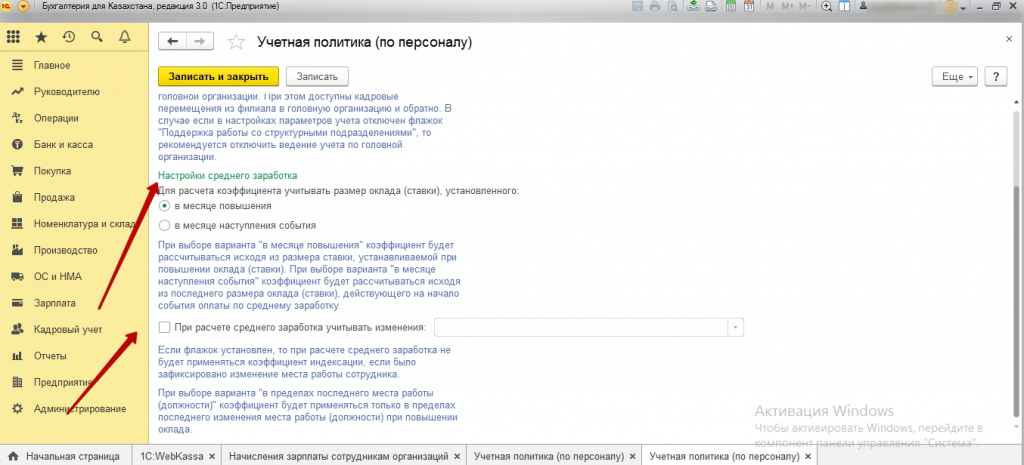Click the M memory button in title bar
Image resolution: width=1024 pixels, height=465 pixels.
(x=770, y=6)
